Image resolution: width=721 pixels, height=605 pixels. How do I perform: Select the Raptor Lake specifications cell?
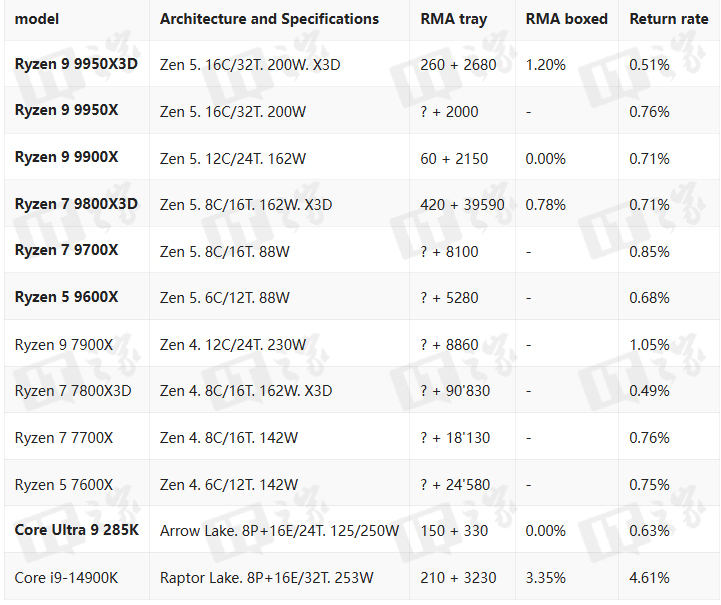267,577
